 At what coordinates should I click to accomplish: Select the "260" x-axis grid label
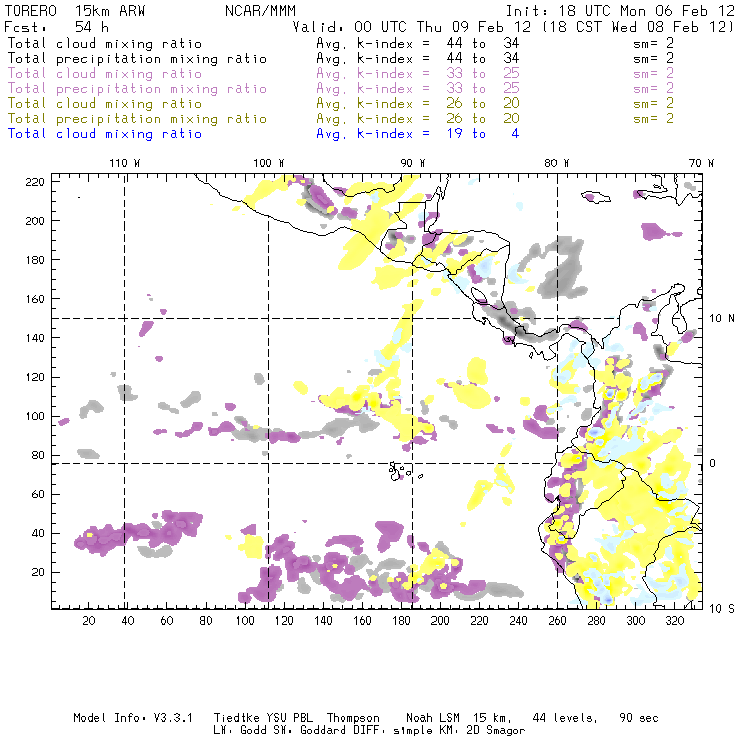click(557, 621)
